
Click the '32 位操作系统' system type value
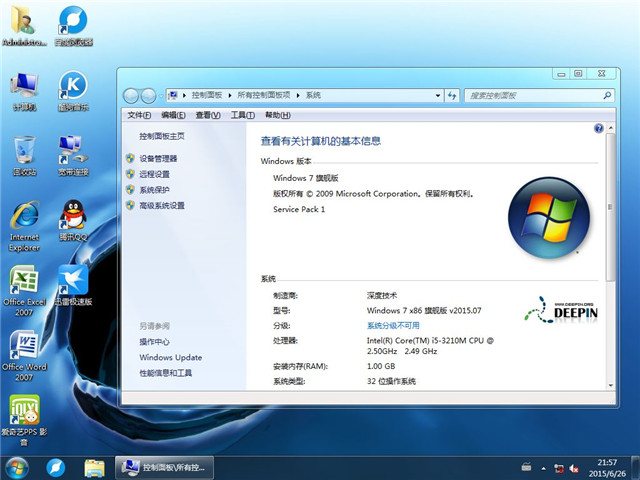pos(391,381)
